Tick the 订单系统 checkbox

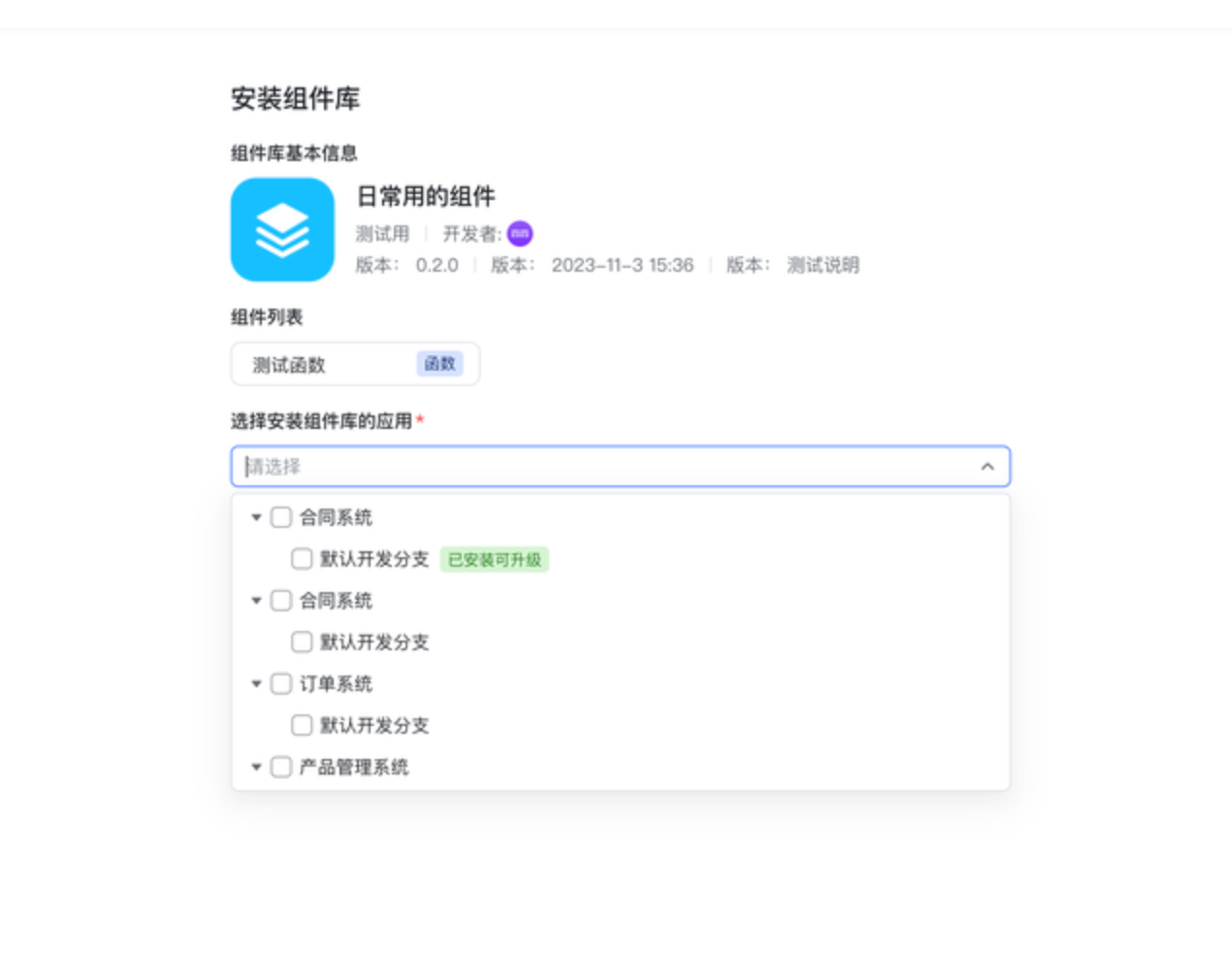tap(281, 684)
